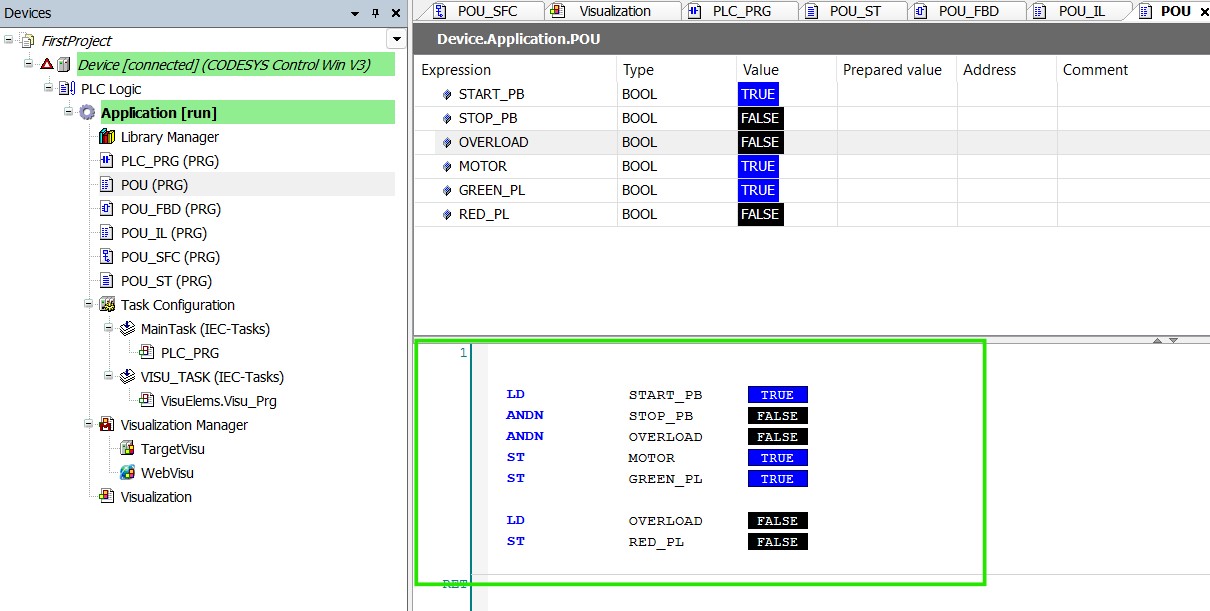Click Prepared value cell for OVERLOAD

897,142
